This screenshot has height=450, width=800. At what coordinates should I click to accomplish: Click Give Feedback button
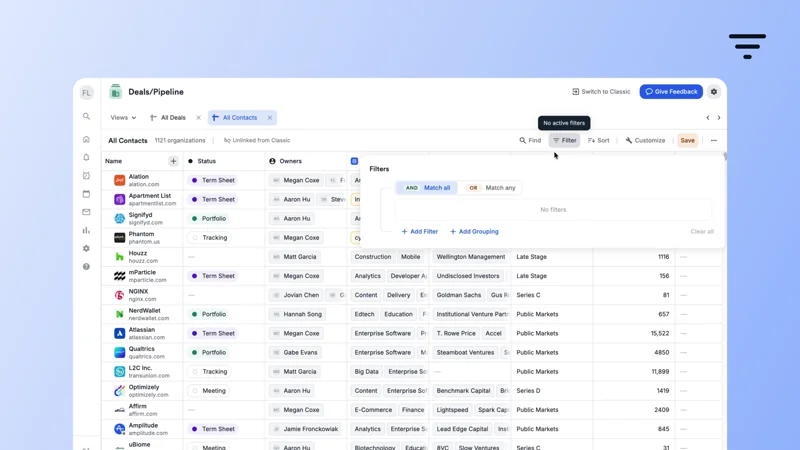pos(671,92)
